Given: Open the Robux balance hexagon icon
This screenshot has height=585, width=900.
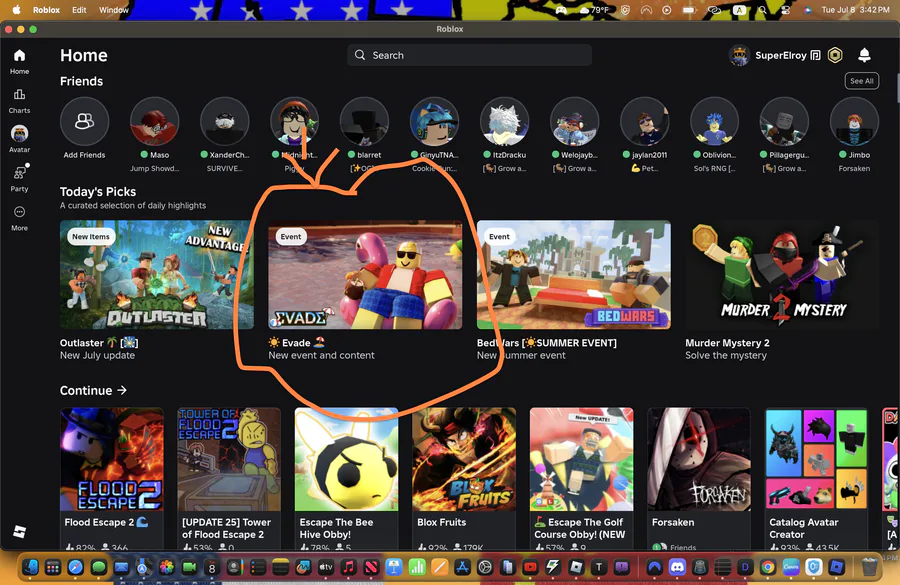Looking at the screenshot, I should pos(835,55).
